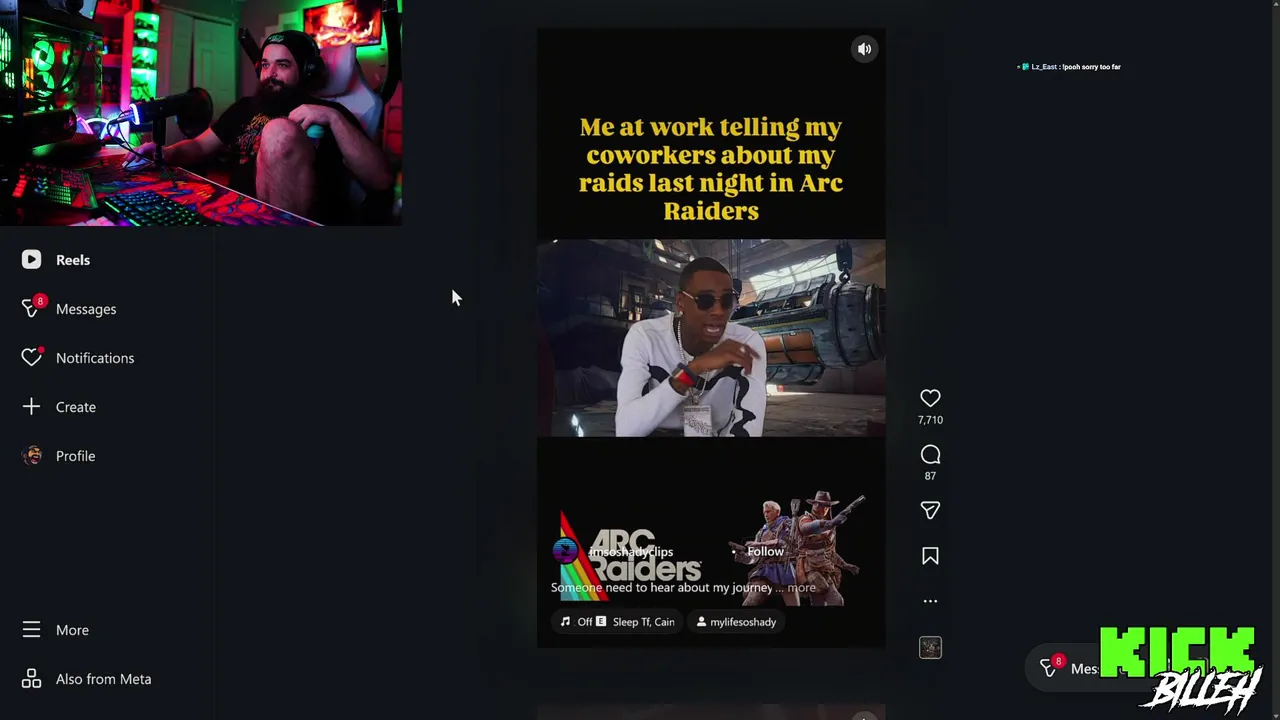The image size is (1280, 720).
Task: Select Notifications menu label
Action: 95,358
